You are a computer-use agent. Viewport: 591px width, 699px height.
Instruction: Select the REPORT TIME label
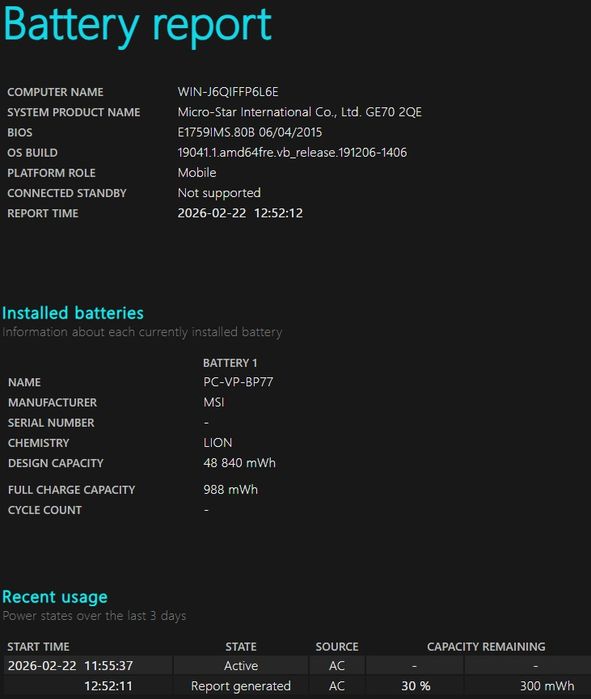coord(42,214)
